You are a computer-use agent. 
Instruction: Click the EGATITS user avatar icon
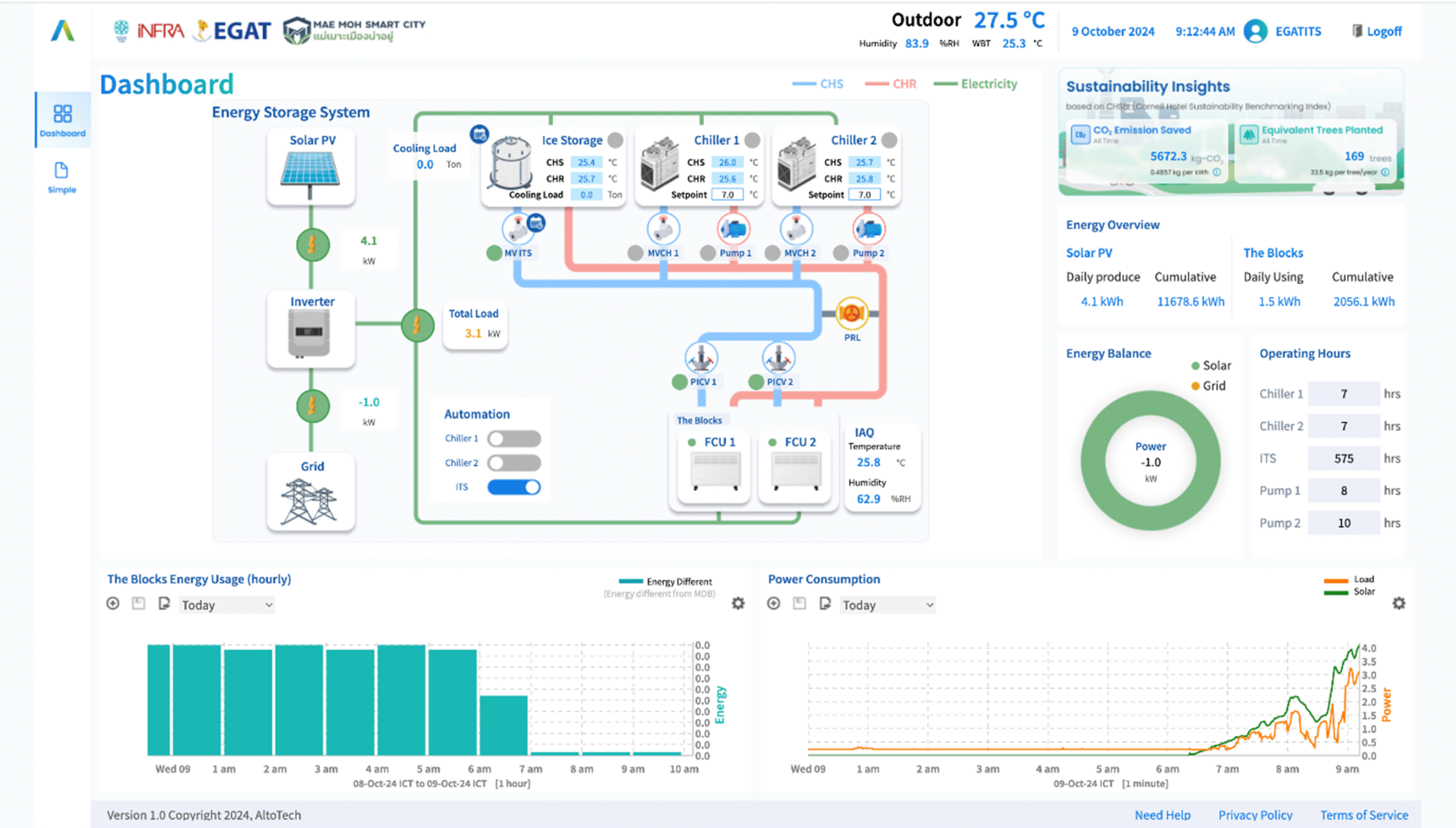[x=1255, y=31]
